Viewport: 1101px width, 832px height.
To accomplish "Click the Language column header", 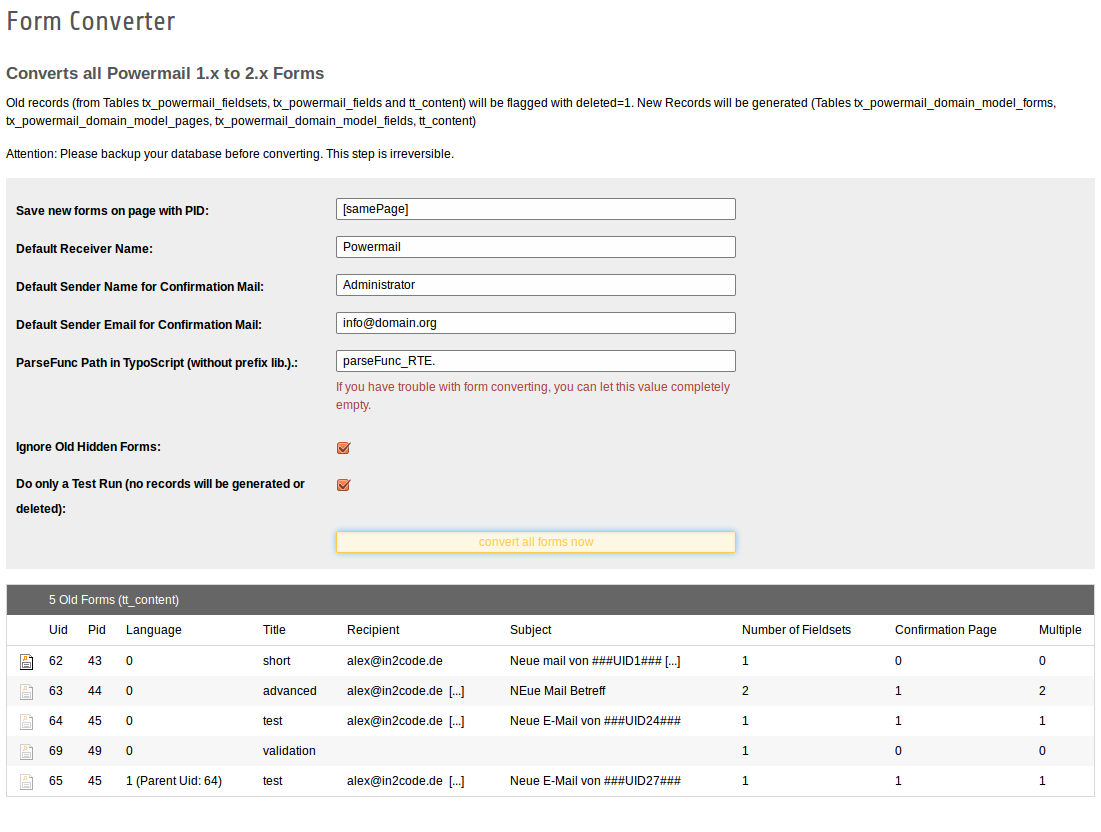I will [154, 630].
